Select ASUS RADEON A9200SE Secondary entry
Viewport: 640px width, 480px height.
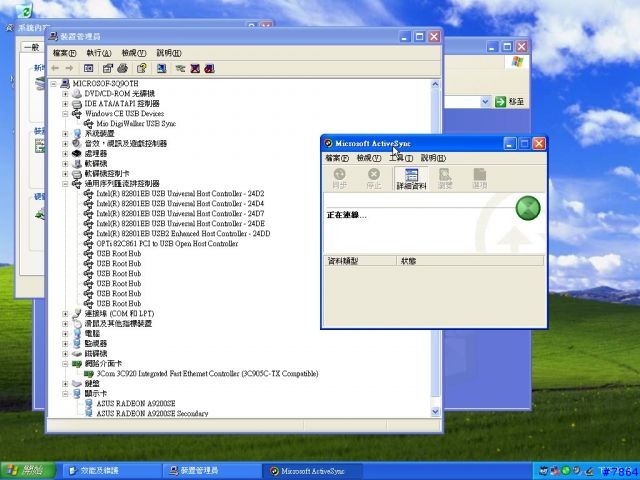click(152, 413)
